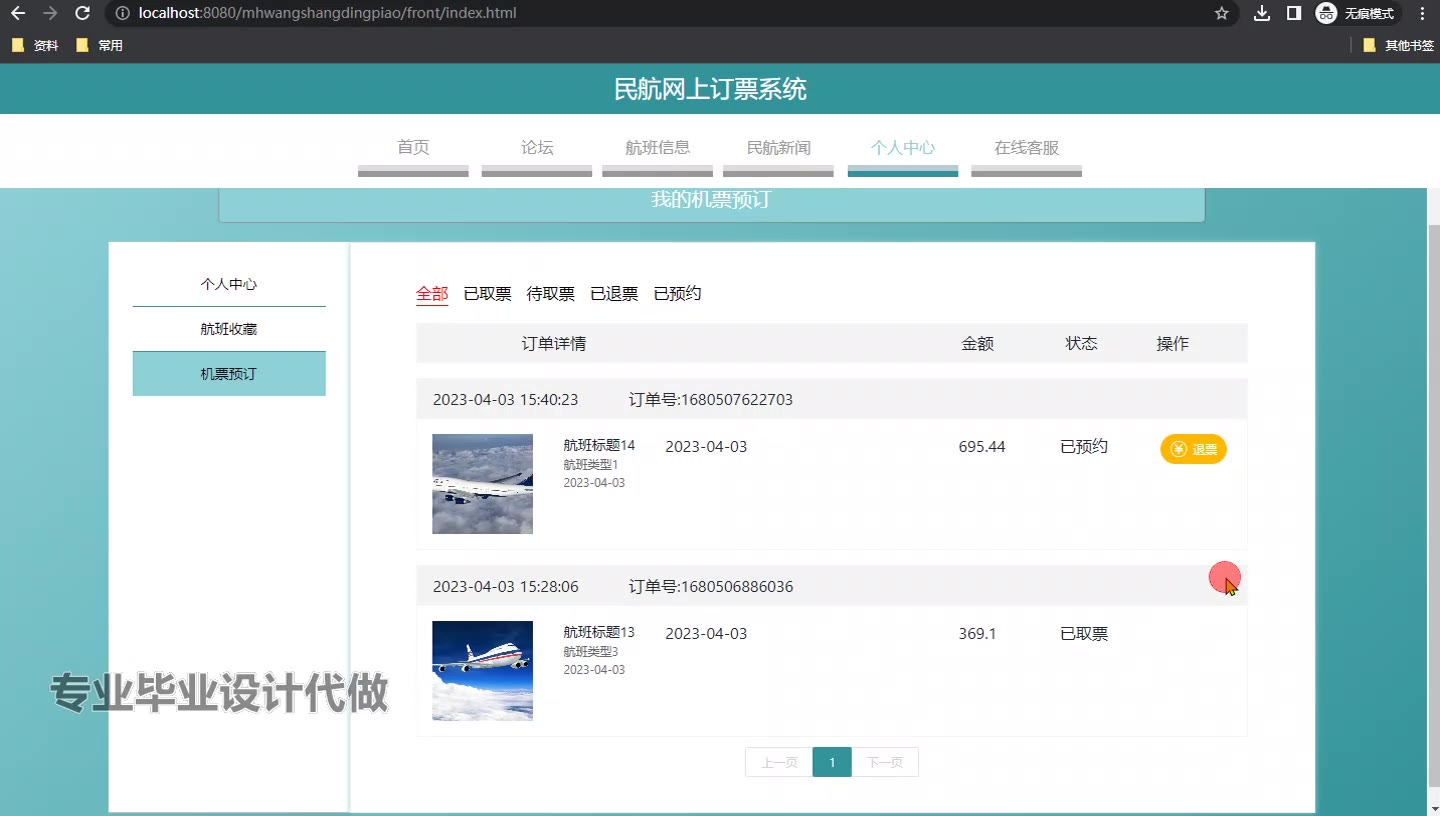Reload the page with refresh icon
The width and height of the screenshot is (1440, 816).
pos(83,13)
